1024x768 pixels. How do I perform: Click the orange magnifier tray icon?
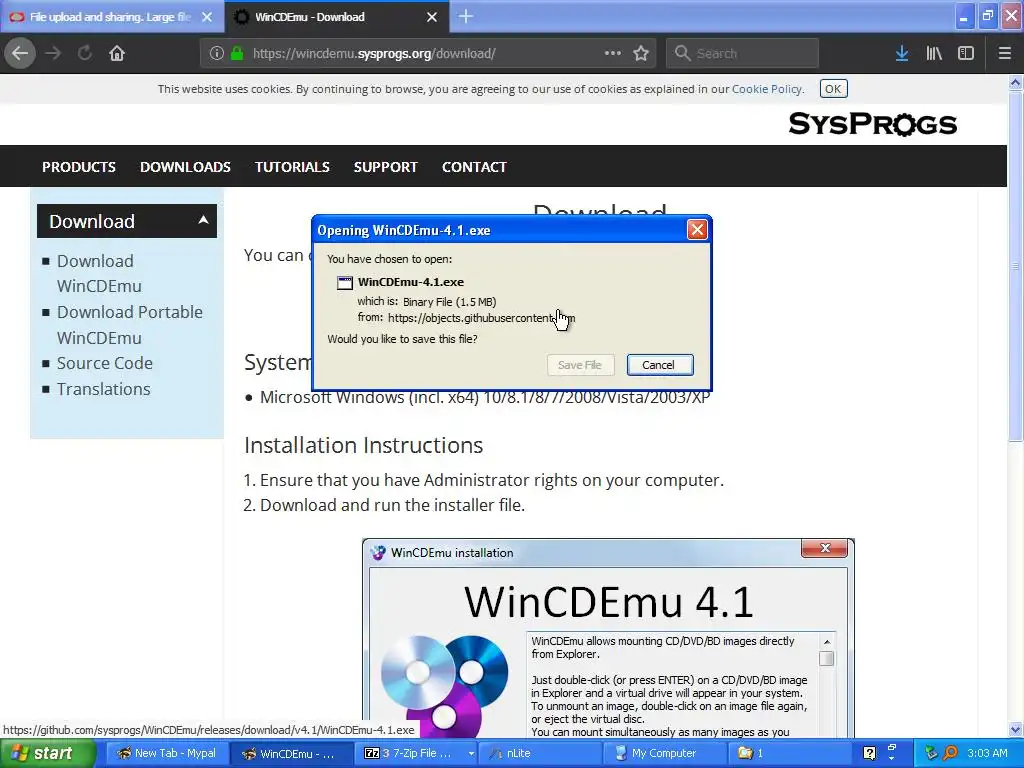click(950, 754)
